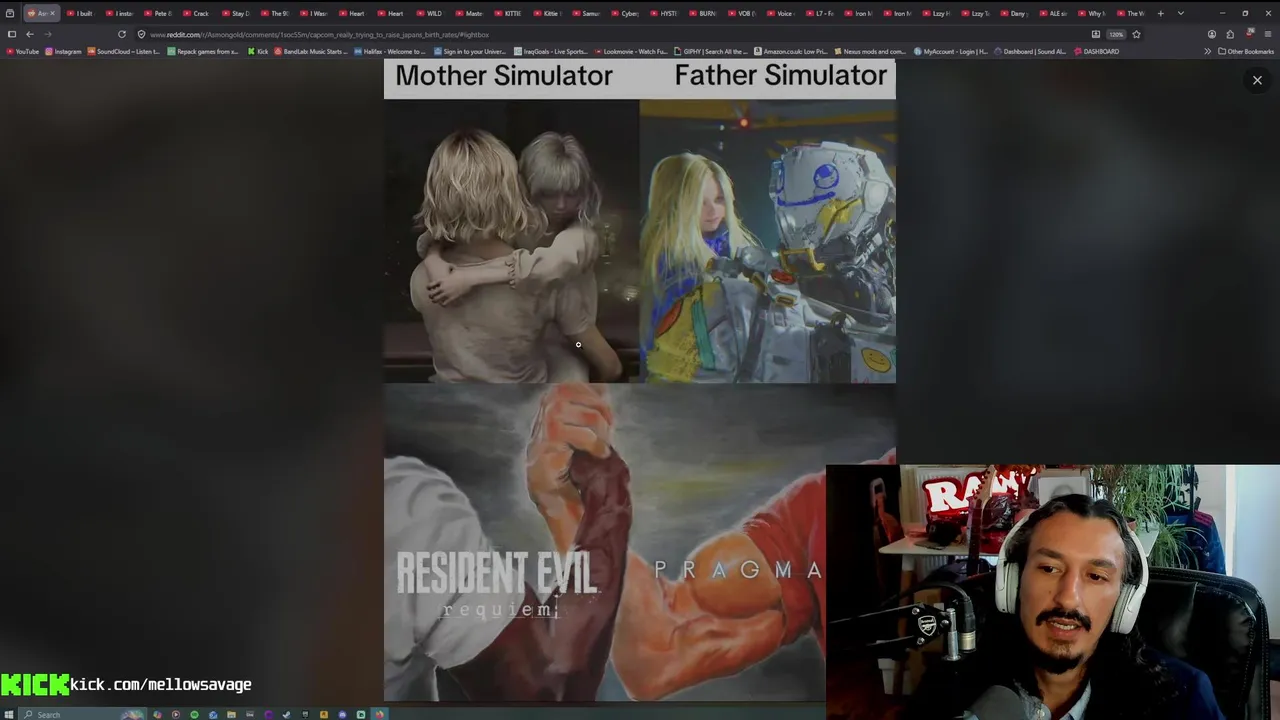Open the Instagram bookmark

point(64,51)
